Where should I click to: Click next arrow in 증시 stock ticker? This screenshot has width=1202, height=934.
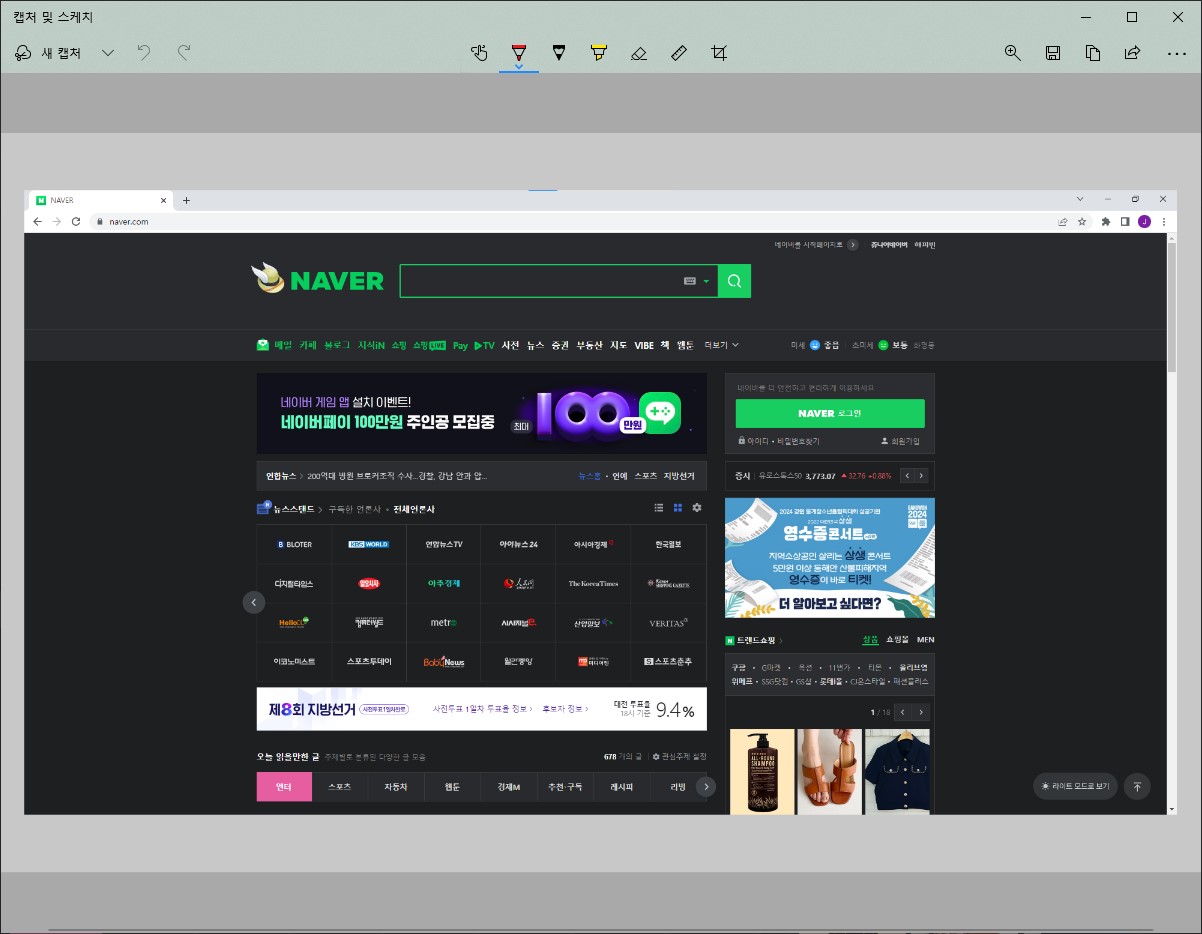pos(922,476)
